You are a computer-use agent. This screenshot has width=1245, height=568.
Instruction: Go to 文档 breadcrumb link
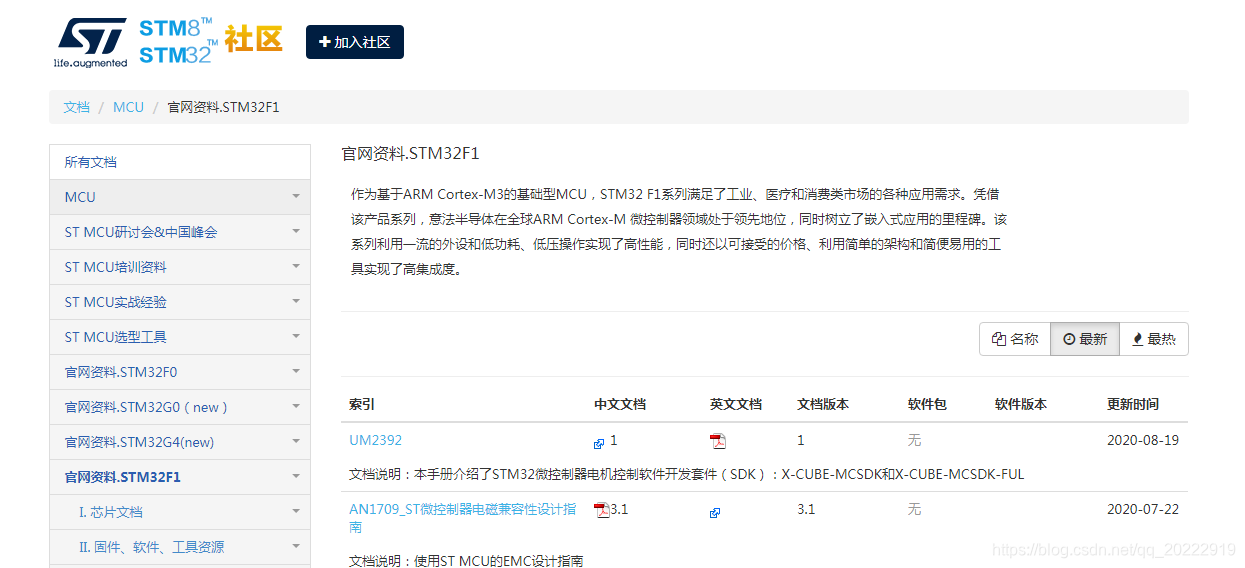[x=77, y=107]
